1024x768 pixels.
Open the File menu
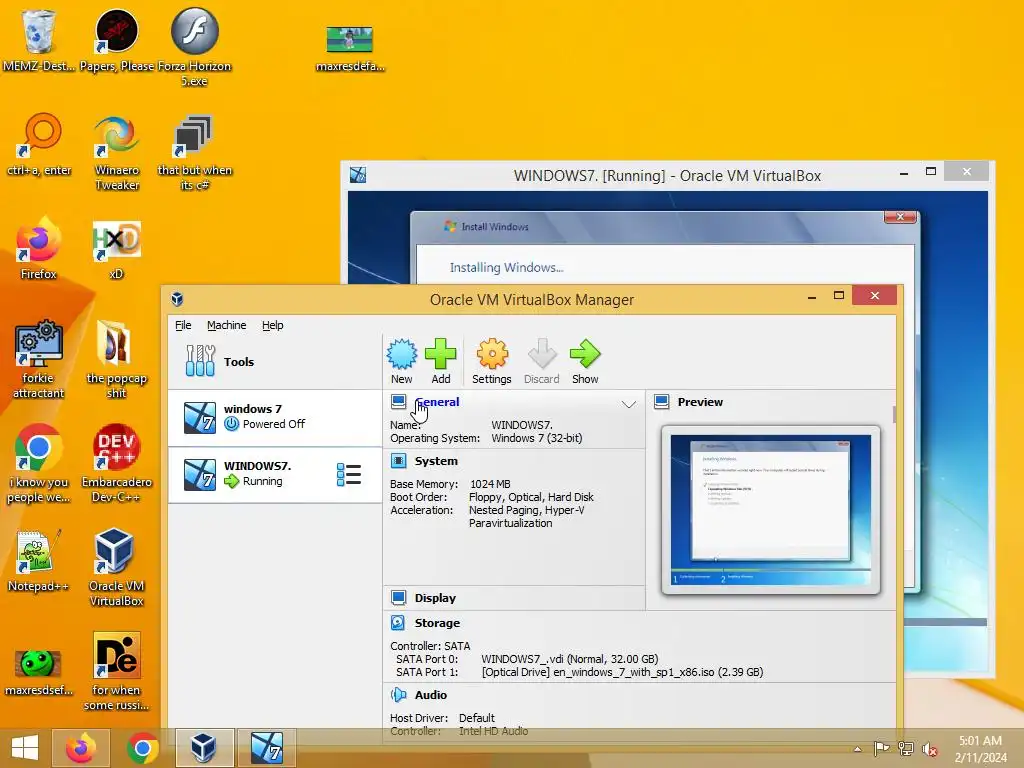[183, 325]
